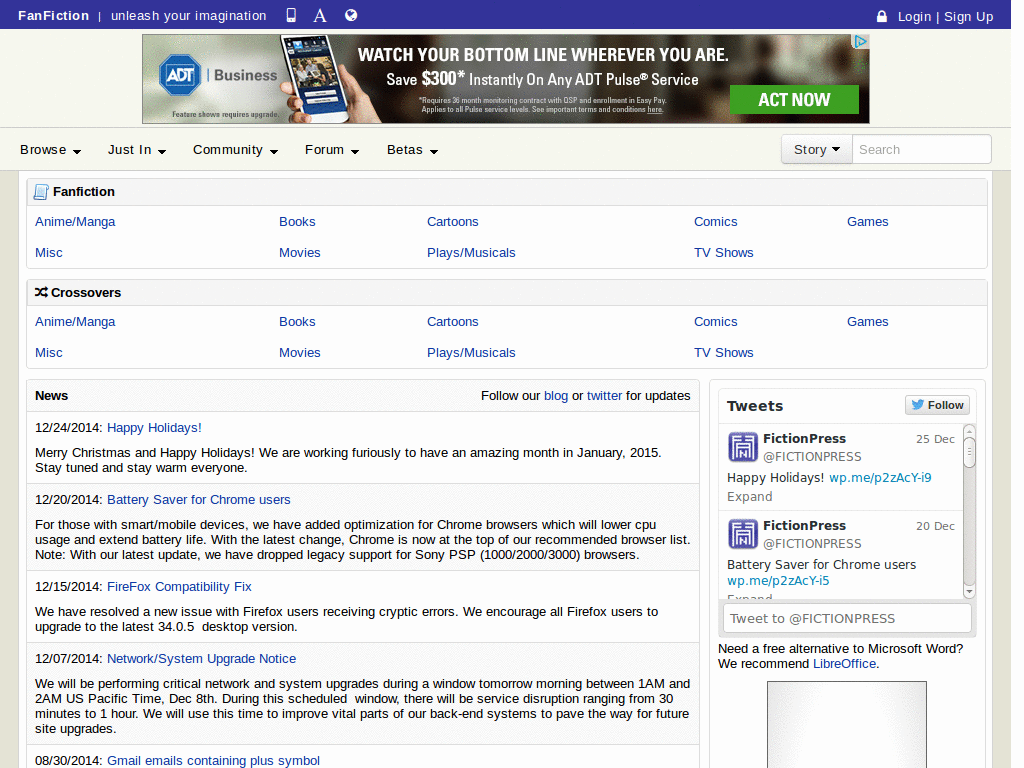The height and width of the screenshot is (768, 1024).
Task: Click the Tweets widget heading
Action: tap(754, 406)
